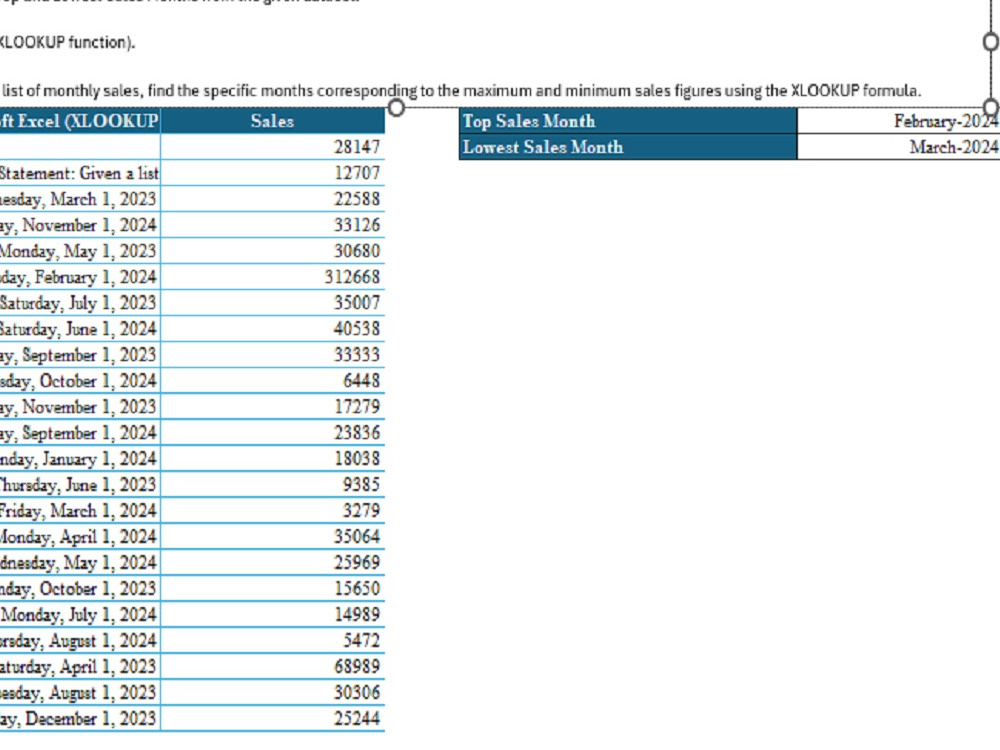
Task: Select sales value 30680
Action: (272, 251)
